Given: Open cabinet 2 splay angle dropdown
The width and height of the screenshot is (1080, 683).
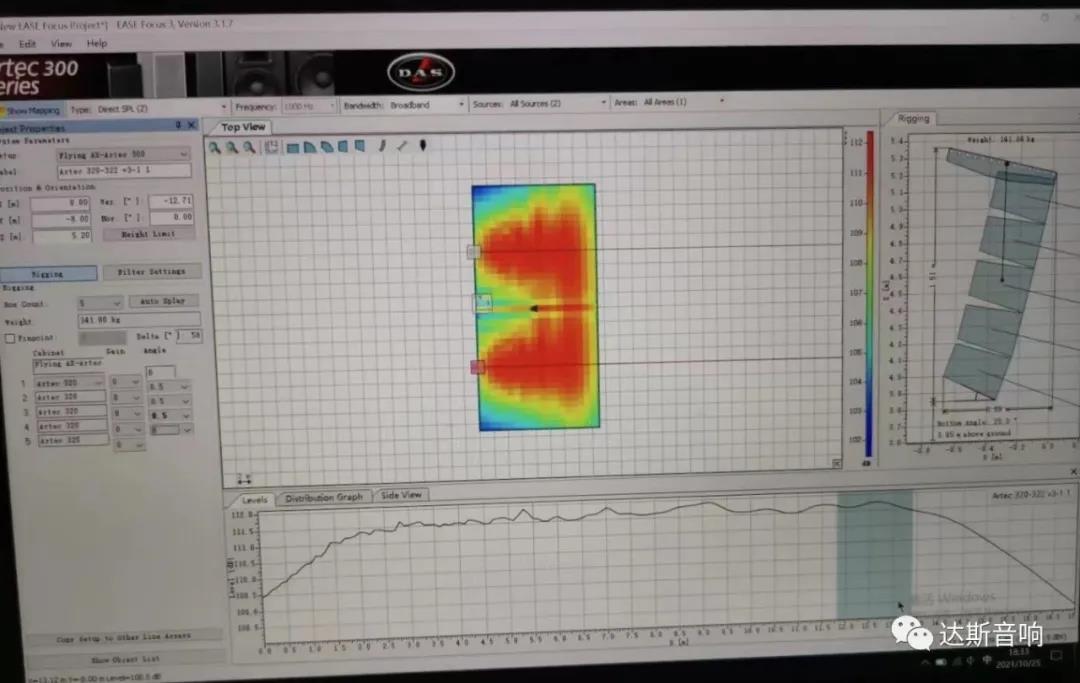Looking at the screenshot, I should click(x=185, y=401).
